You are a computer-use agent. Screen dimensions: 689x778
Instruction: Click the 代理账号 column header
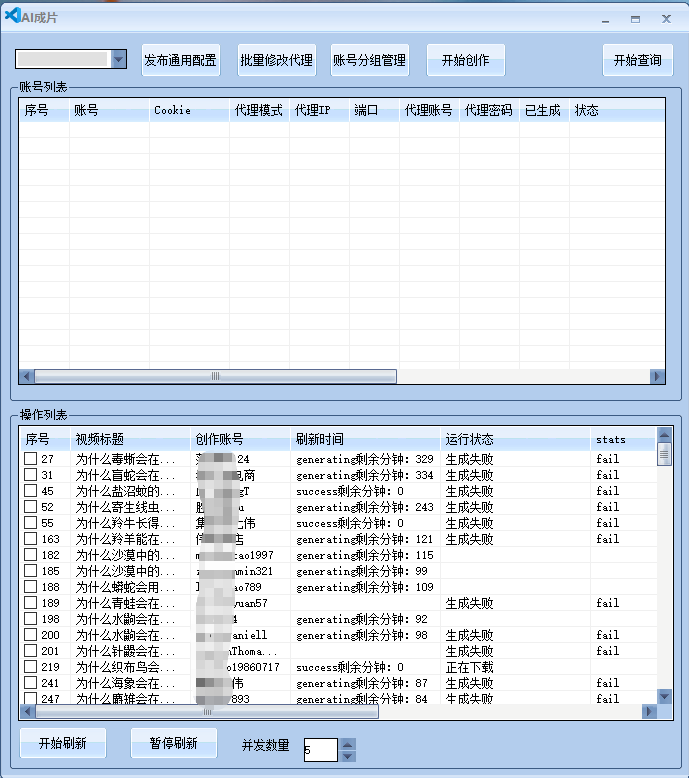430,110
